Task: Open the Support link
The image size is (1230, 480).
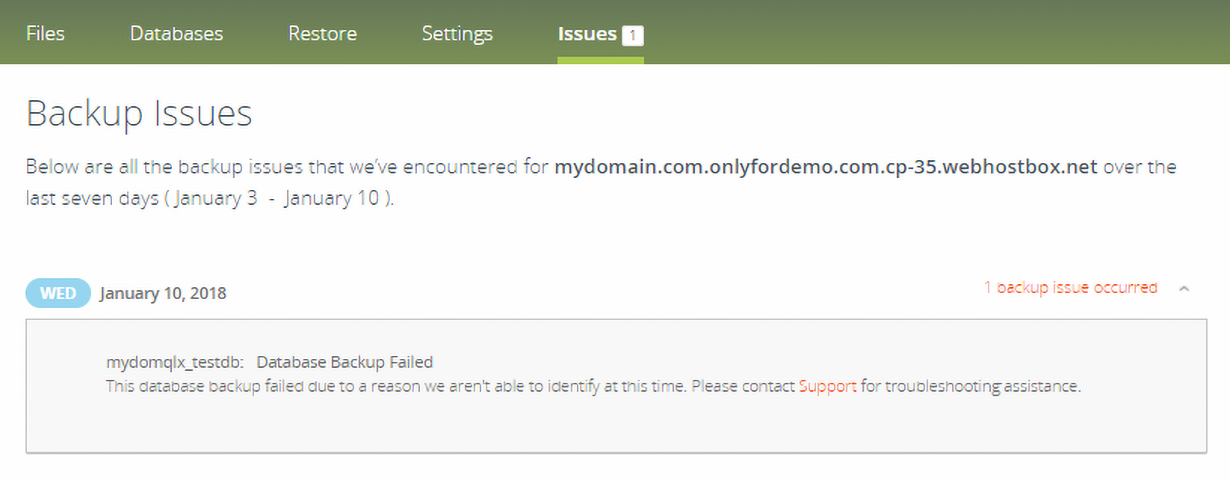Action: pos(828,386)
